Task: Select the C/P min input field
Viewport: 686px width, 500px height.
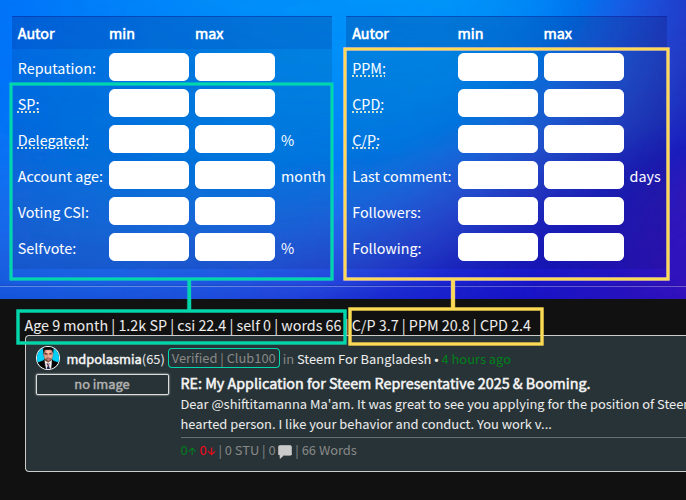Action: click(498, 139)
